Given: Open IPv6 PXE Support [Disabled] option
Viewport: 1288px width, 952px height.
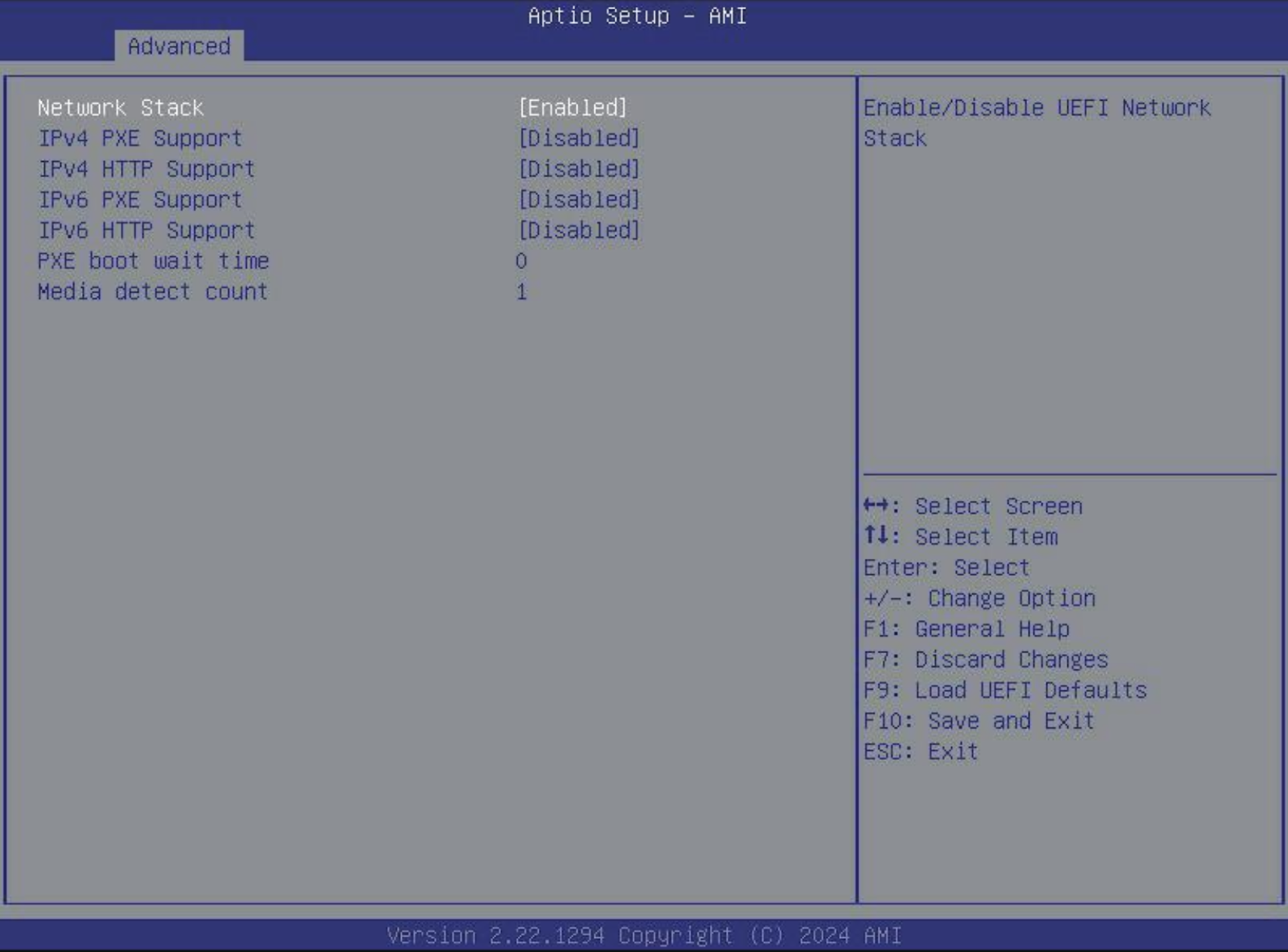Looking at the screenshot, I should tap(579, 200).
